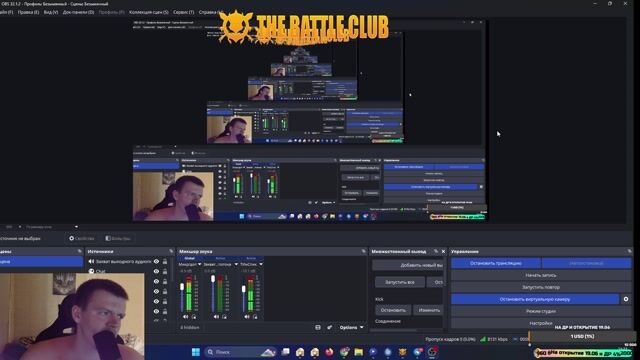Viewport: 640px width, 360px height.
Task: Click the 'Пропуск кадров' status bar text
Action: (451, 339)
